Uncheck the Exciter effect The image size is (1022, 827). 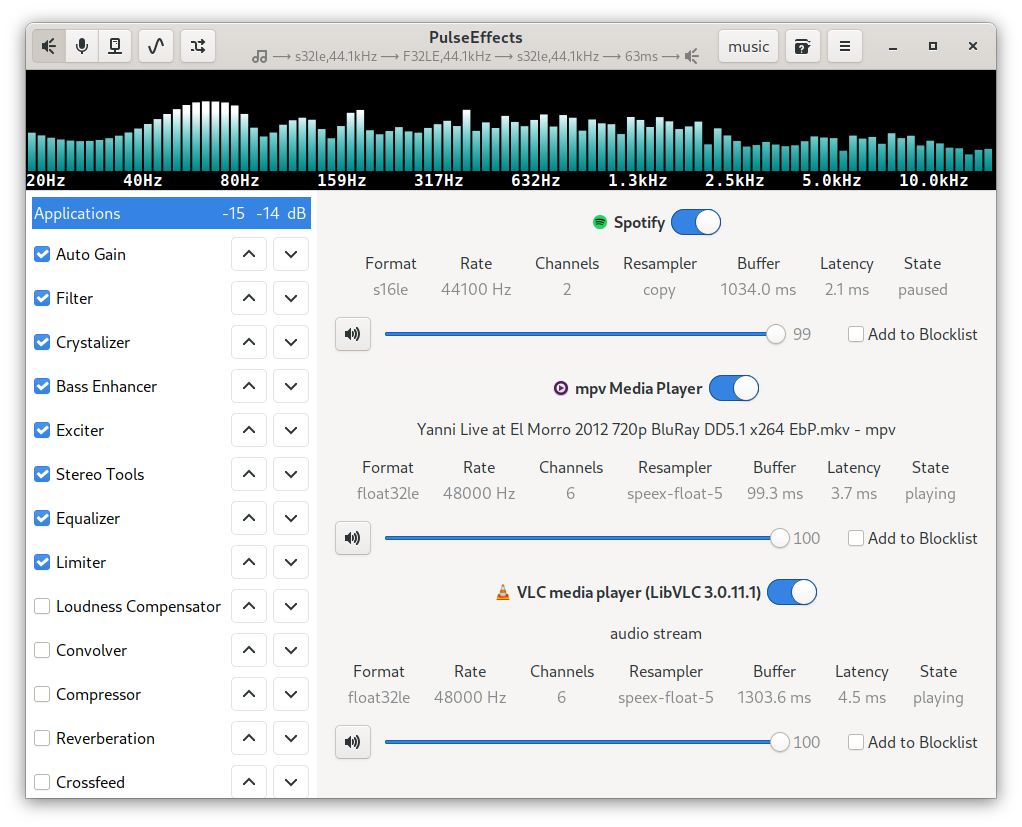click(42, 430)
